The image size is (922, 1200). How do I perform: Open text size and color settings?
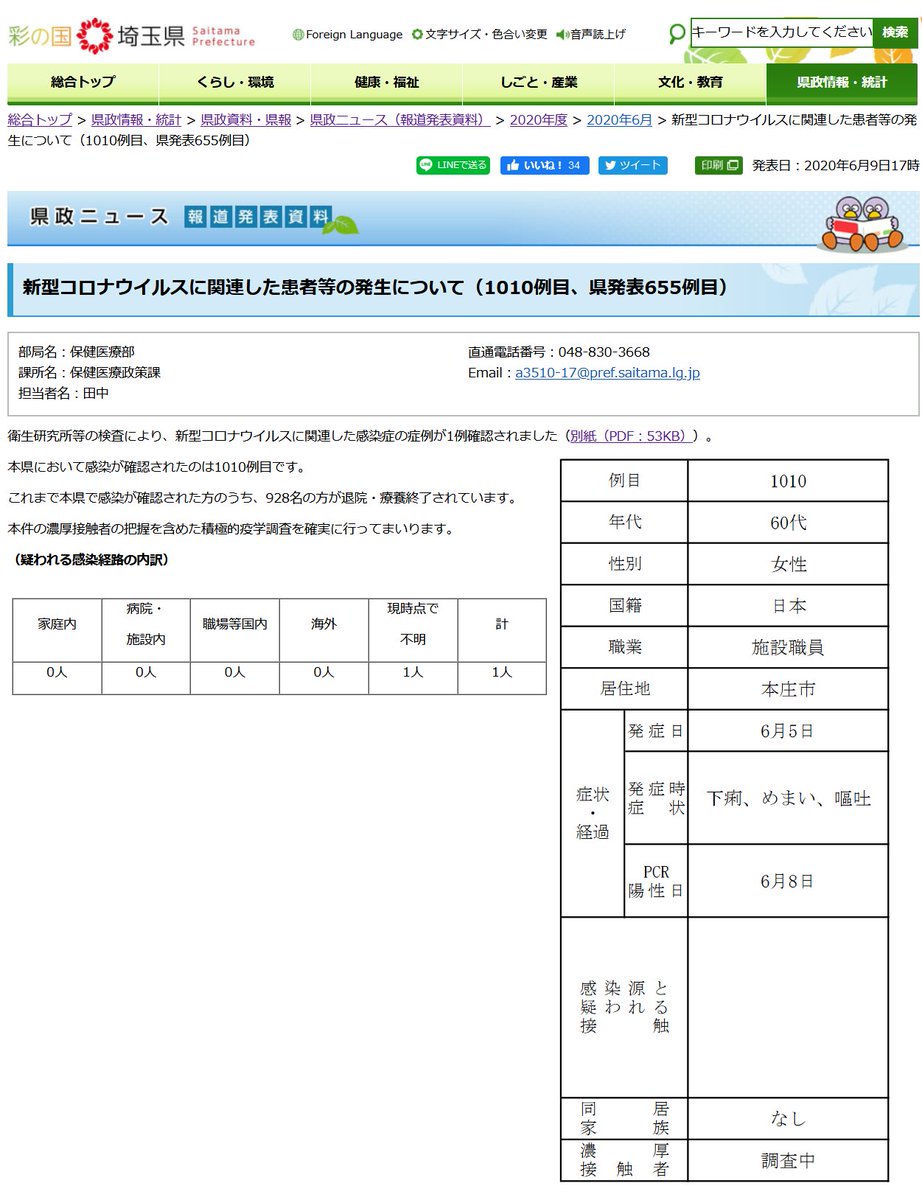click(480, 34)
